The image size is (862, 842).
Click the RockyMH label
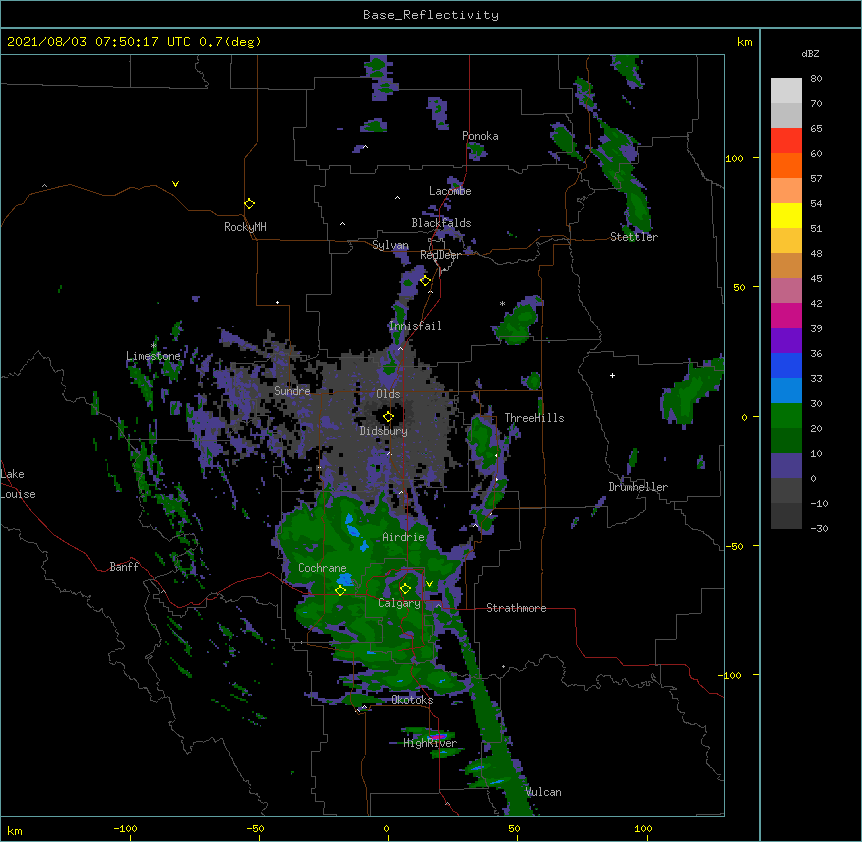tap(245, 227)
